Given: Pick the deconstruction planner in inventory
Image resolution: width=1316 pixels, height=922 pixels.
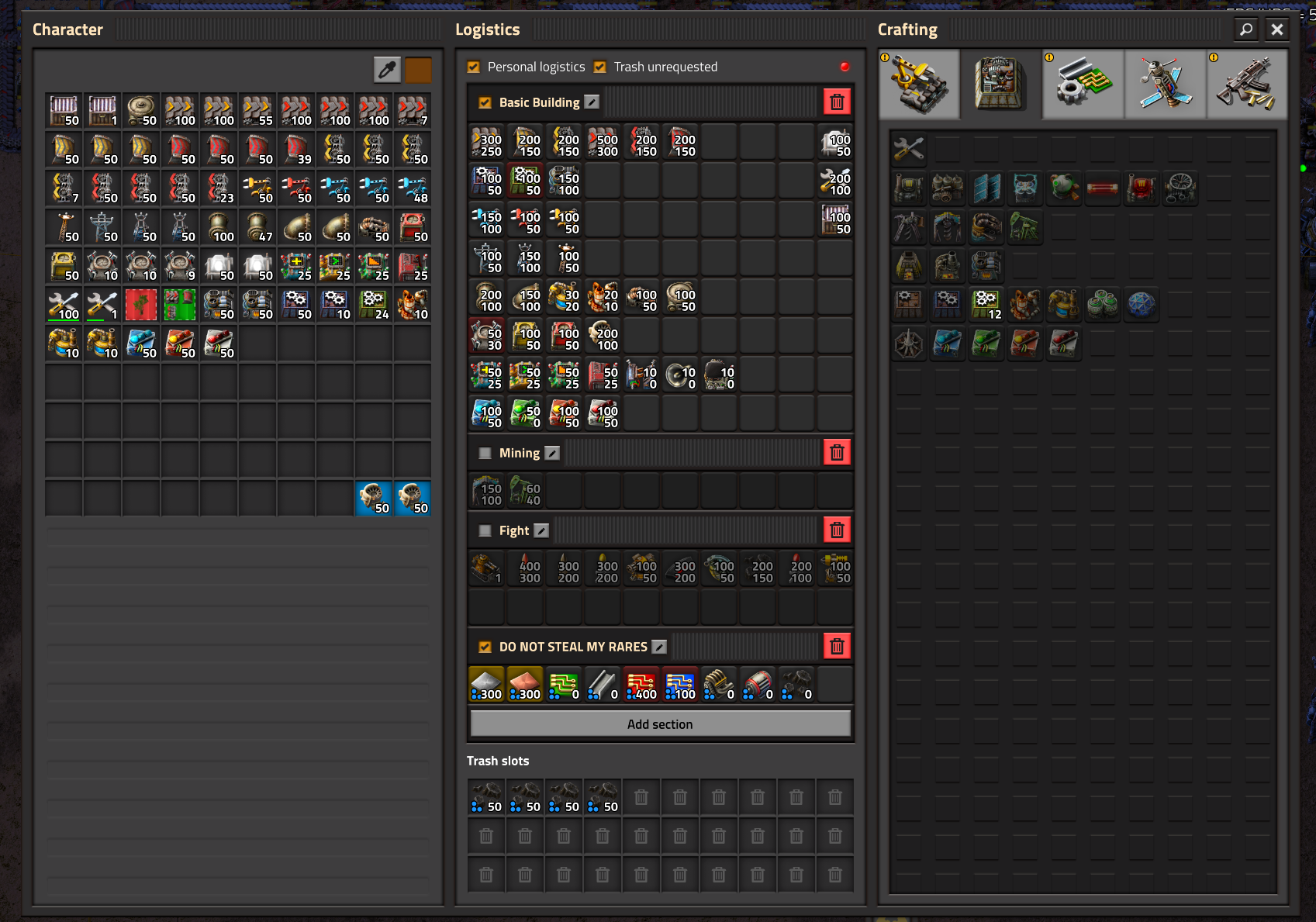Looking at the screenshot, I should (x=141, y=305).
